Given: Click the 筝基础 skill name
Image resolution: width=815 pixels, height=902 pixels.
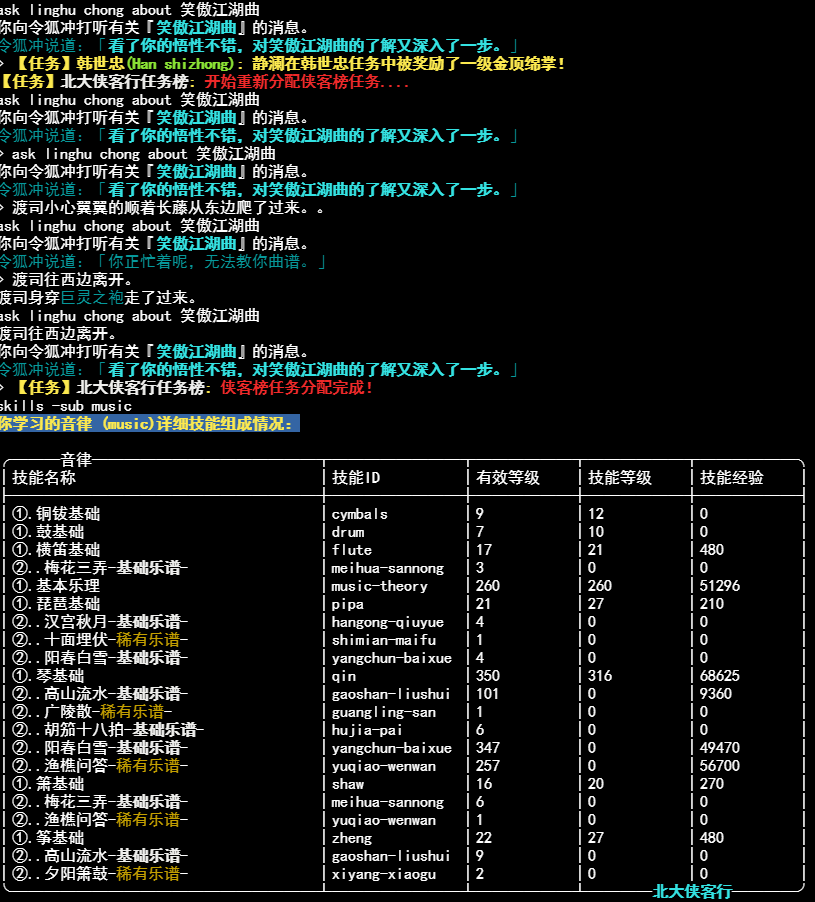Looking at the screenshot, I should (x=60, y=838).
